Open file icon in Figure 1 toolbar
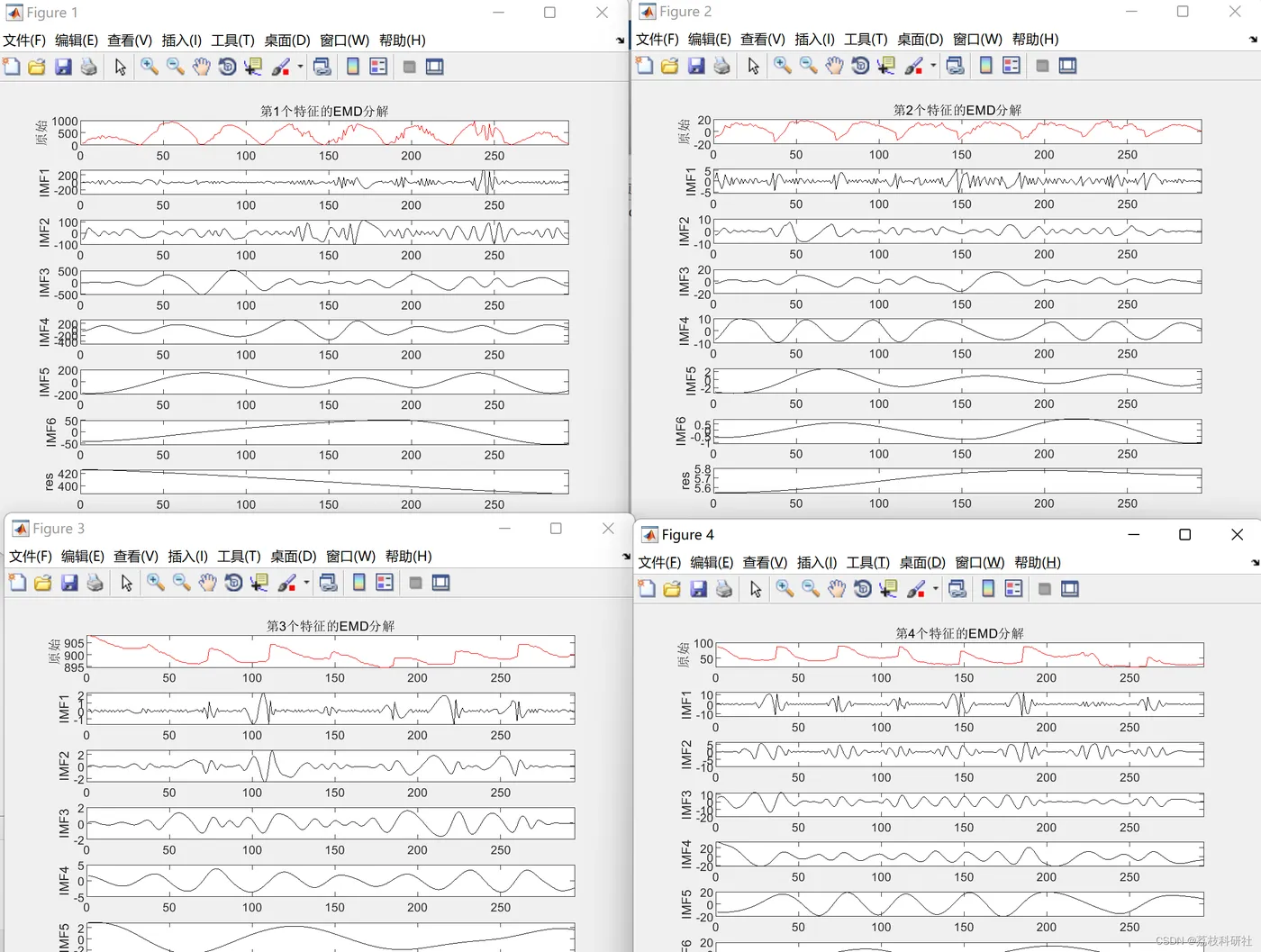 (37, 67)
